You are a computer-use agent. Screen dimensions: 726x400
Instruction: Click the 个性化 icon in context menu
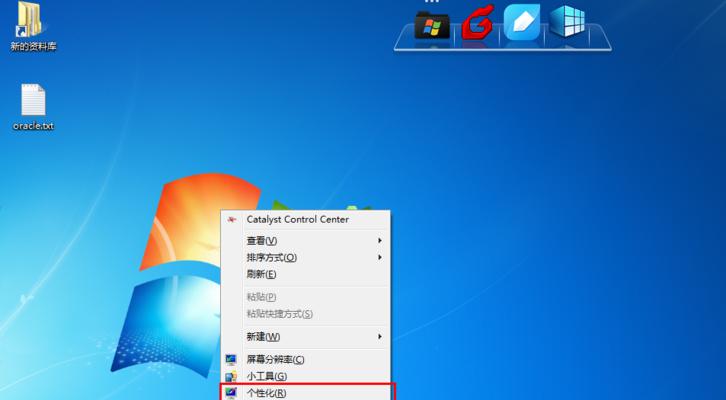(x=231, y=393)
